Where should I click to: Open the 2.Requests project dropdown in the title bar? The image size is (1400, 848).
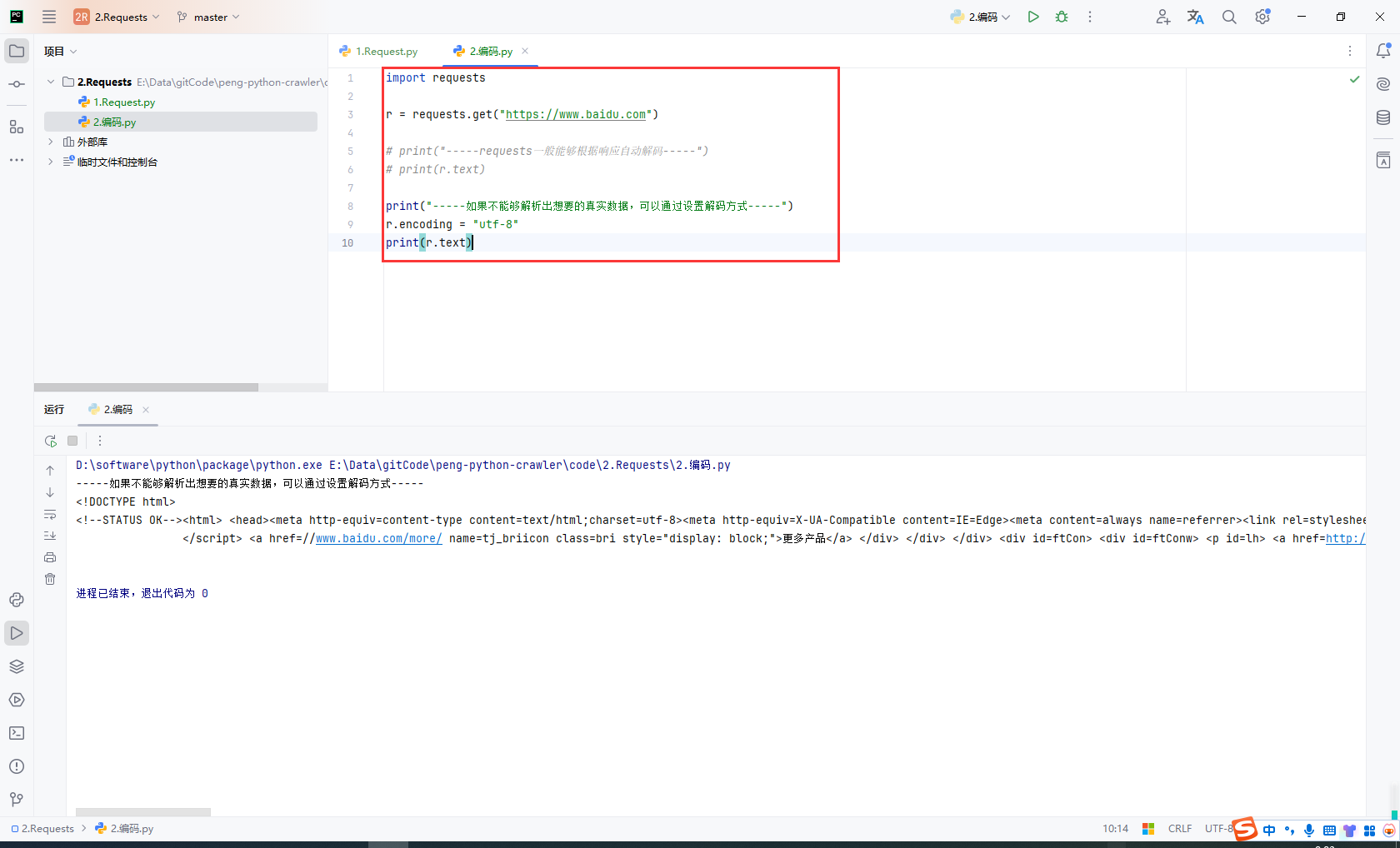[117, 17]
